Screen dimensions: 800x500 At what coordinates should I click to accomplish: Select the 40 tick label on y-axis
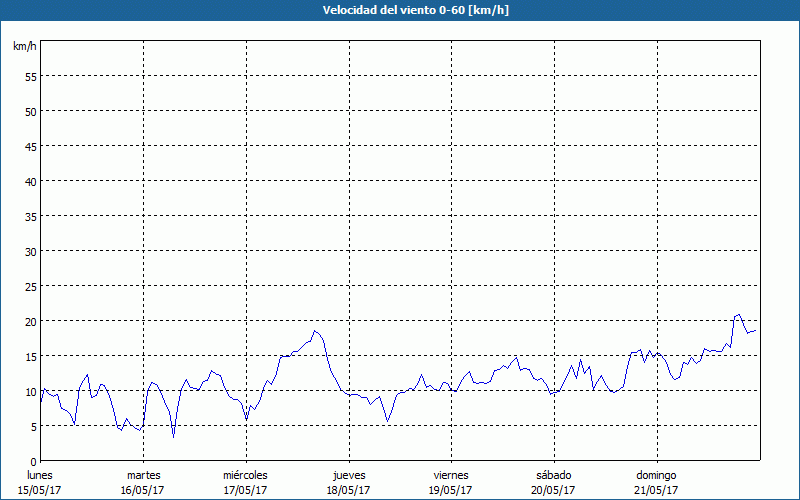[x=30, y=181]
